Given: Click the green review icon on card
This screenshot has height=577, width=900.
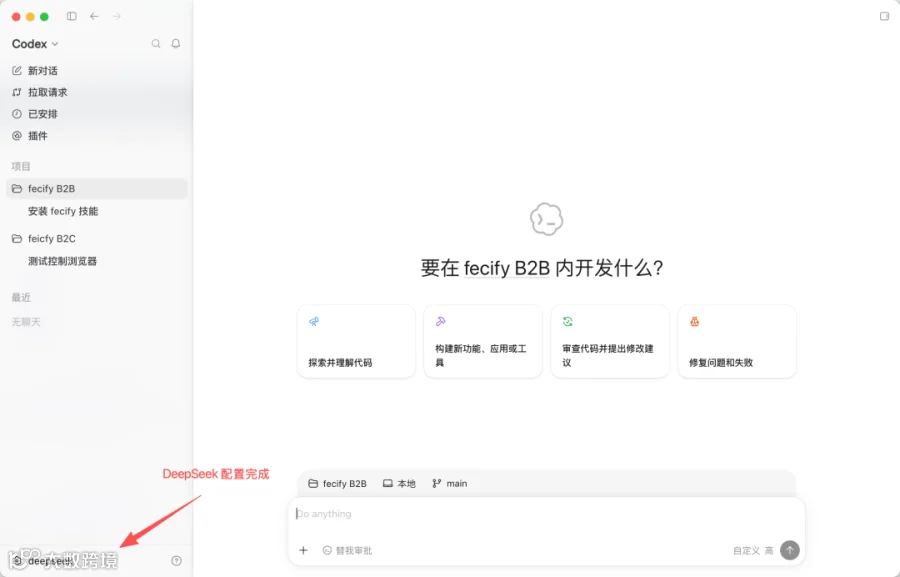Looking at the screenshot, I should click(568, 322).
